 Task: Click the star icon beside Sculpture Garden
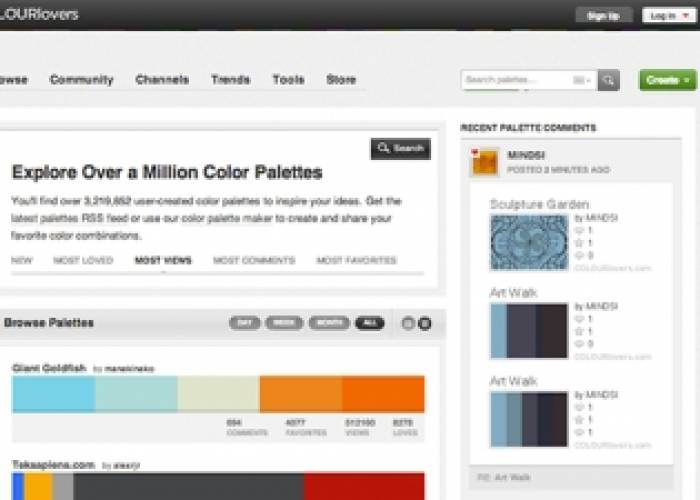pyautogui.click(x=579, y=243)
